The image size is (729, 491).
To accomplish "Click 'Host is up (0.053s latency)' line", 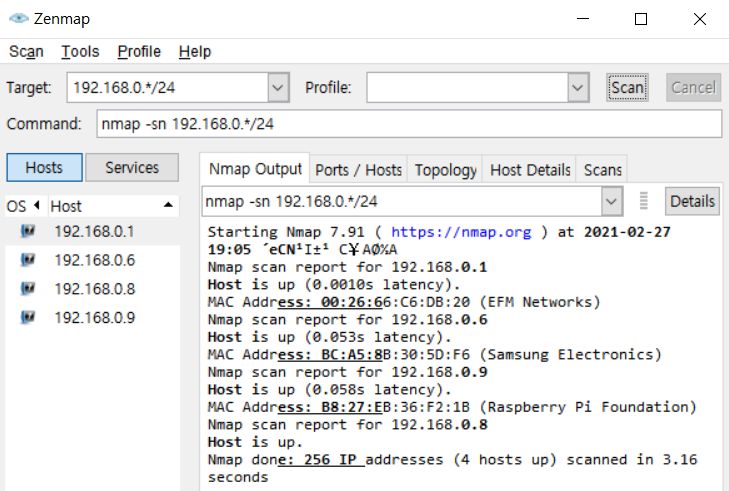I will pos(330,337).
